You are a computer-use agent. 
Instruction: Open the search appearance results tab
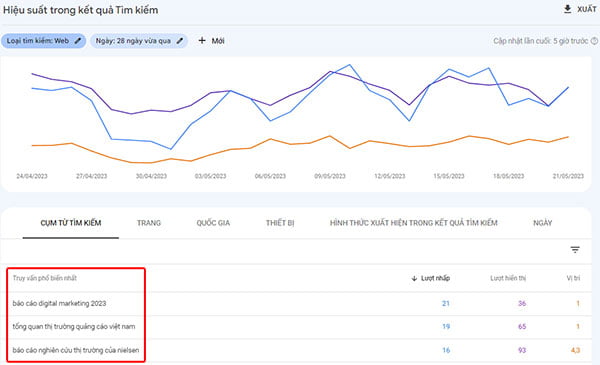[414, 223]
